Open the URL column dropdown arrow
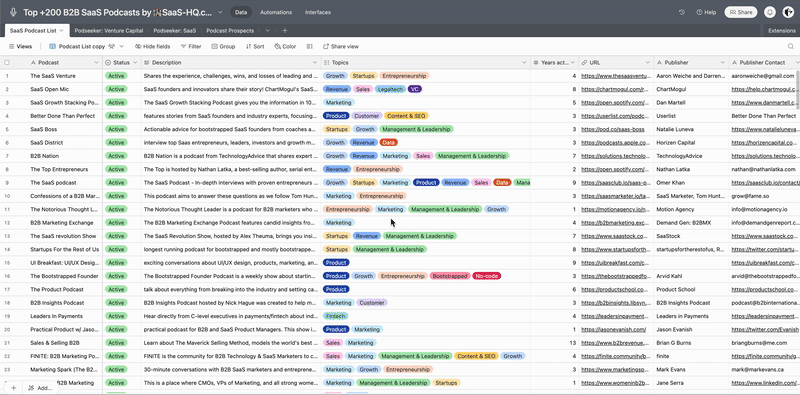This screenshot has height=395, width=800. click(647, 63)
